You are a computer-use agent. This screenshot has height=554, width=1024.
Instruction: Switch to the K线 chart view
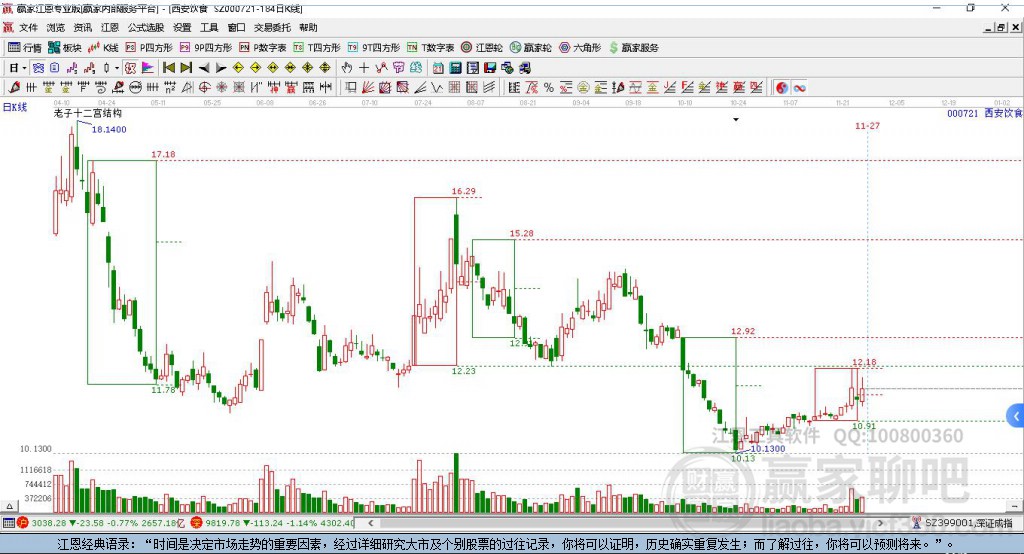click(103, 48)
